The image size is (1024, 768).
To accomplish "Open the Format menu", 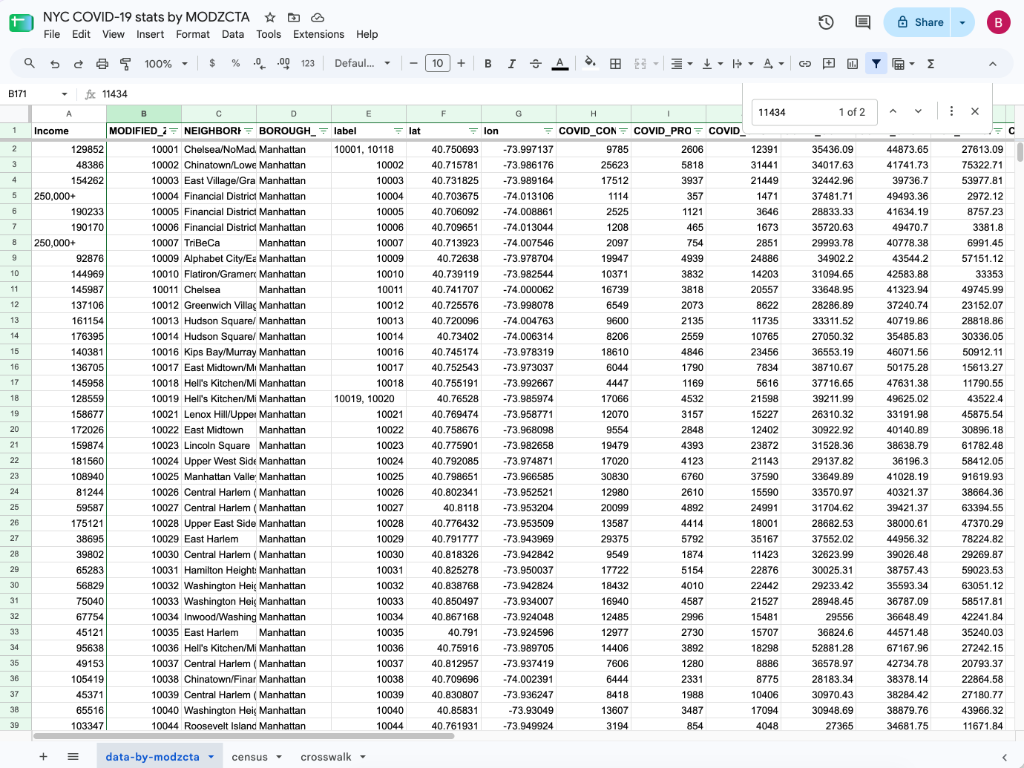I will tap(193, 34).
